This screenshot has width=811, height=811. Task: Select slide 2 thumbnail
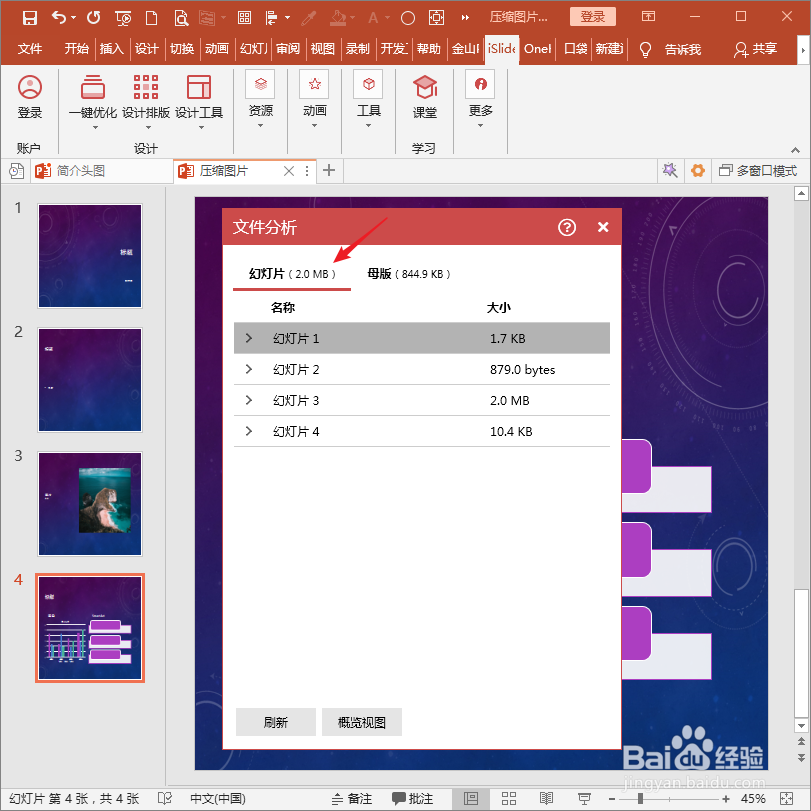tap(89, 380)
